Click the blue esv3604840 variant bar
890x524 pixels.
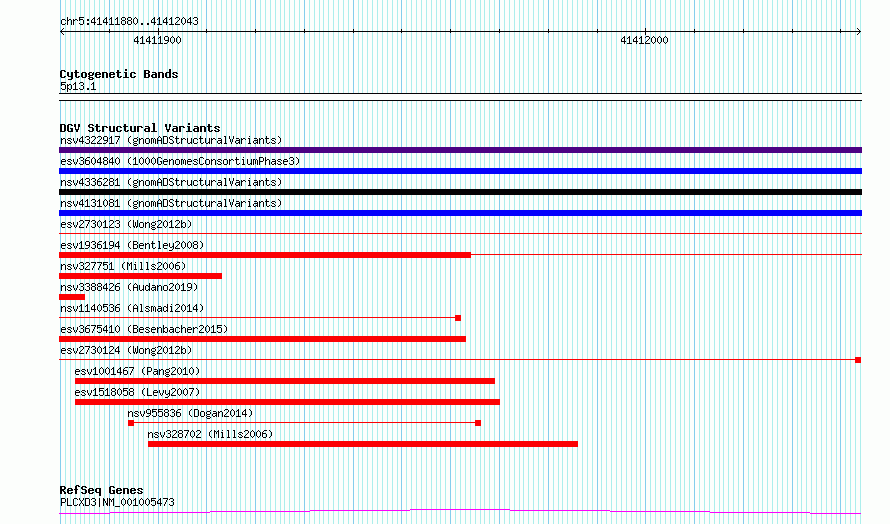point(460,171)
